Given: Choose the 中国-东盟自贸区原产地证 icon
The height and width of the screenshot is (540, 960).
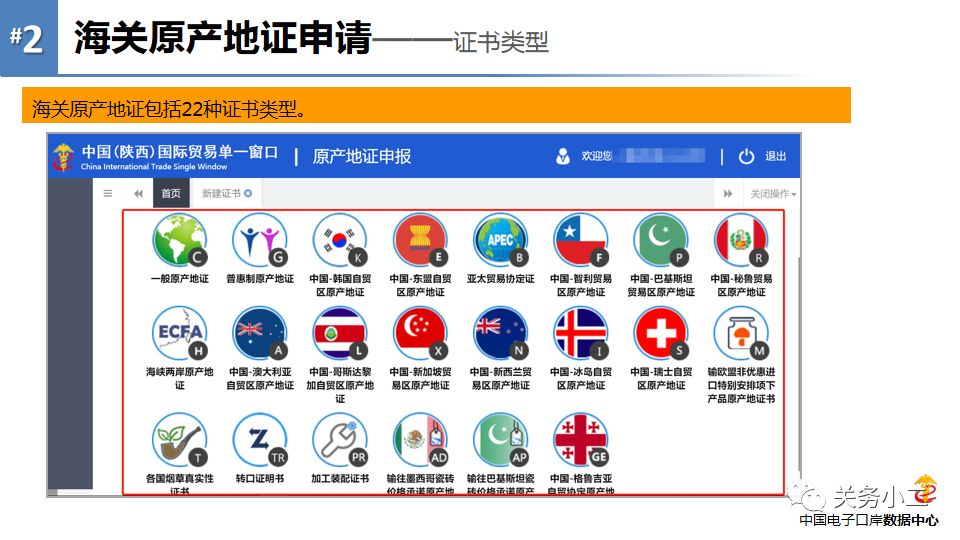Looking at the screenshot, I should (421, 240).
